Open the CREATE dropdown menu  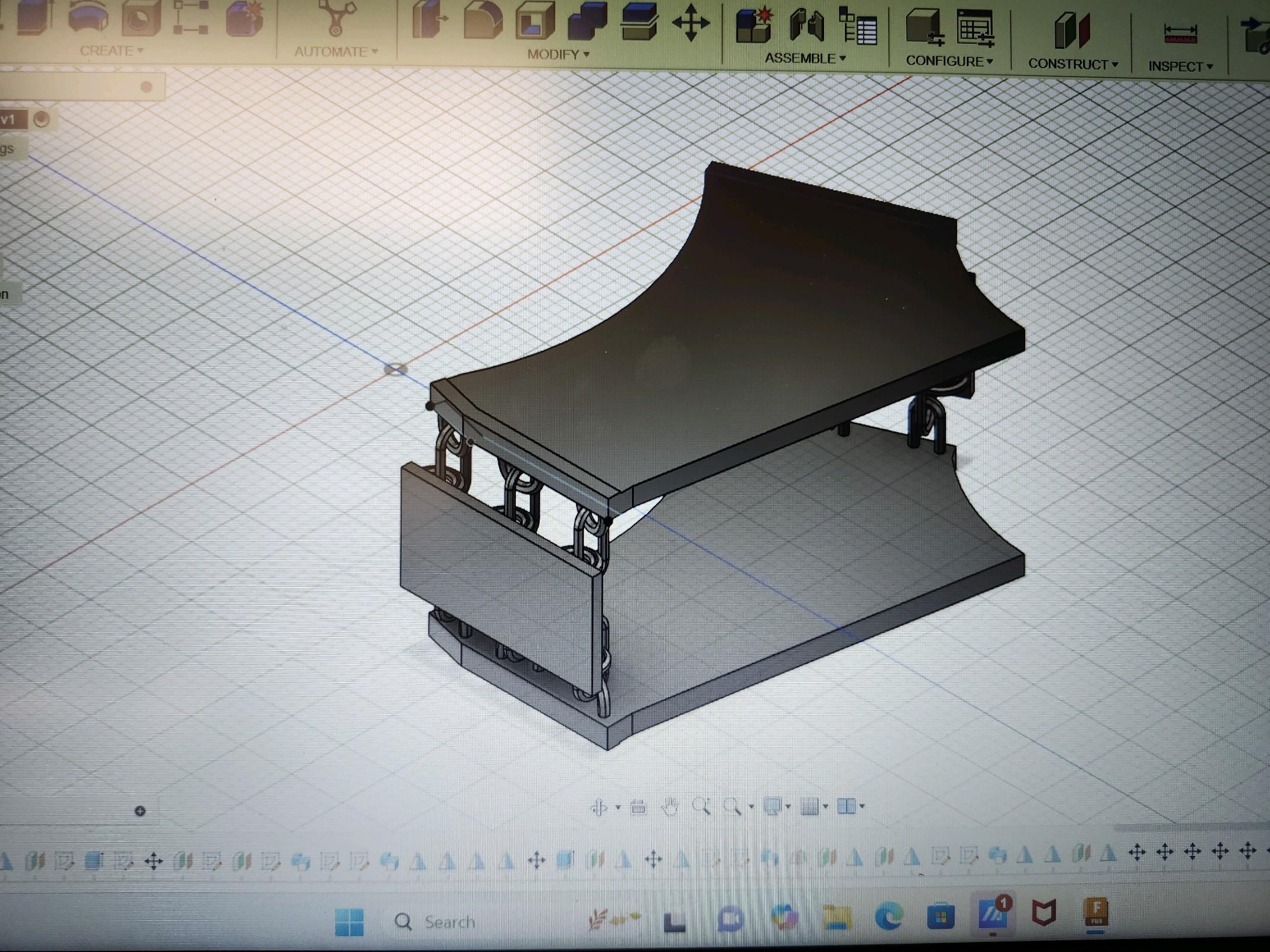pos(111,50)
